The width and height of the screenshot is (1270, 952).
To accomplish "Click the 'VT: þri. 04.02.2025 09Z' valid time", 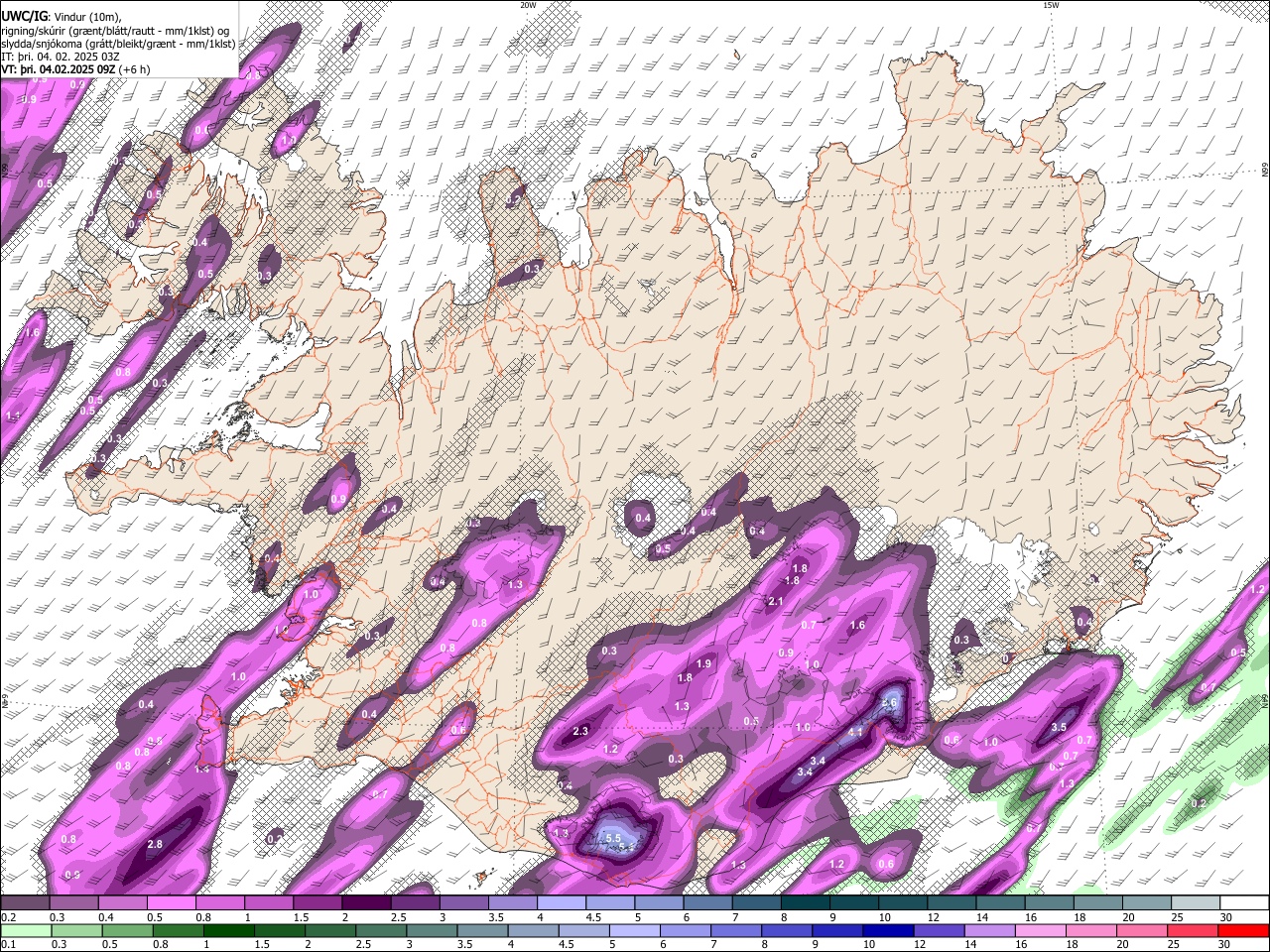I will (x=59, y=69).
